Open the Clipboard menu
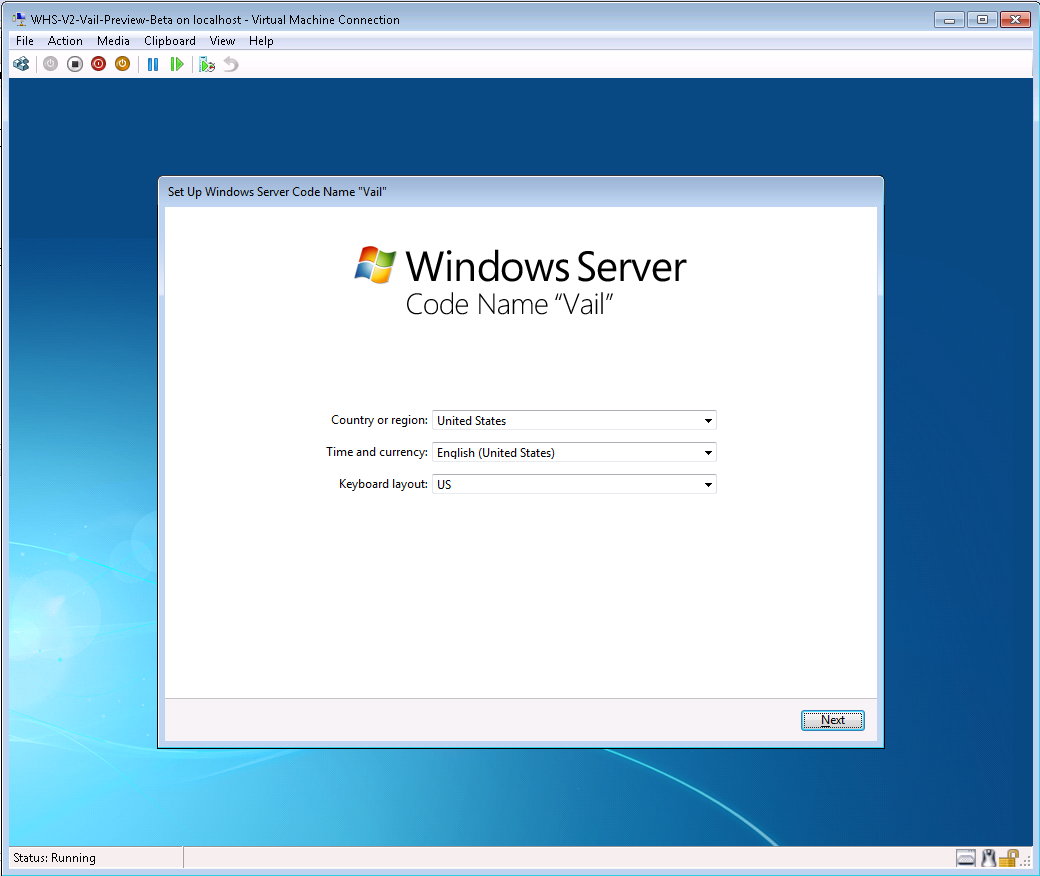This screenshot has width=1040, height=876. pyautogui.click(x=170, y=41)
